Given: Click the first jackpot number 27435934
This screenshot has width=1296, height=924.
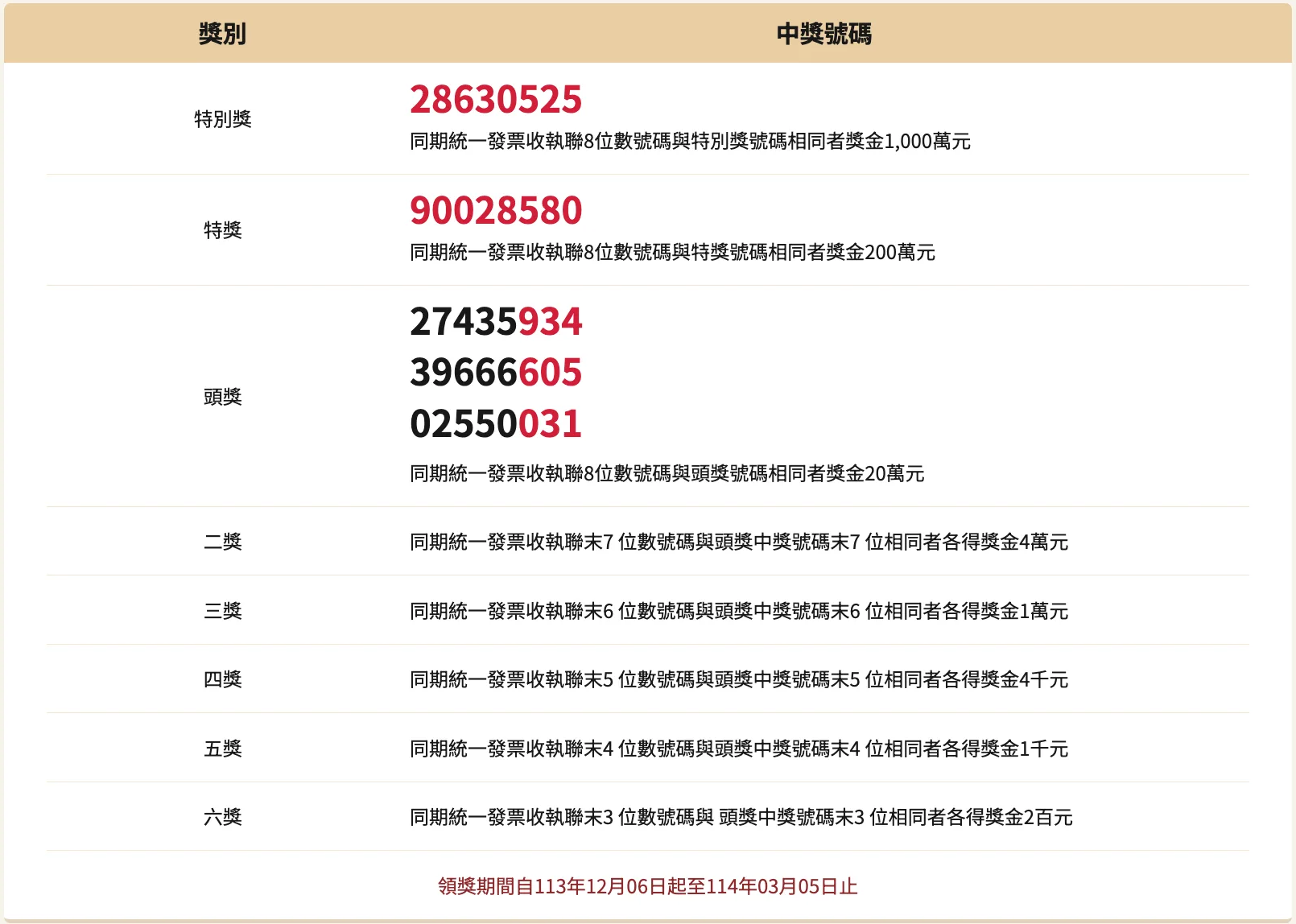Looking at the screenshot, I should [x=496, y=323].
